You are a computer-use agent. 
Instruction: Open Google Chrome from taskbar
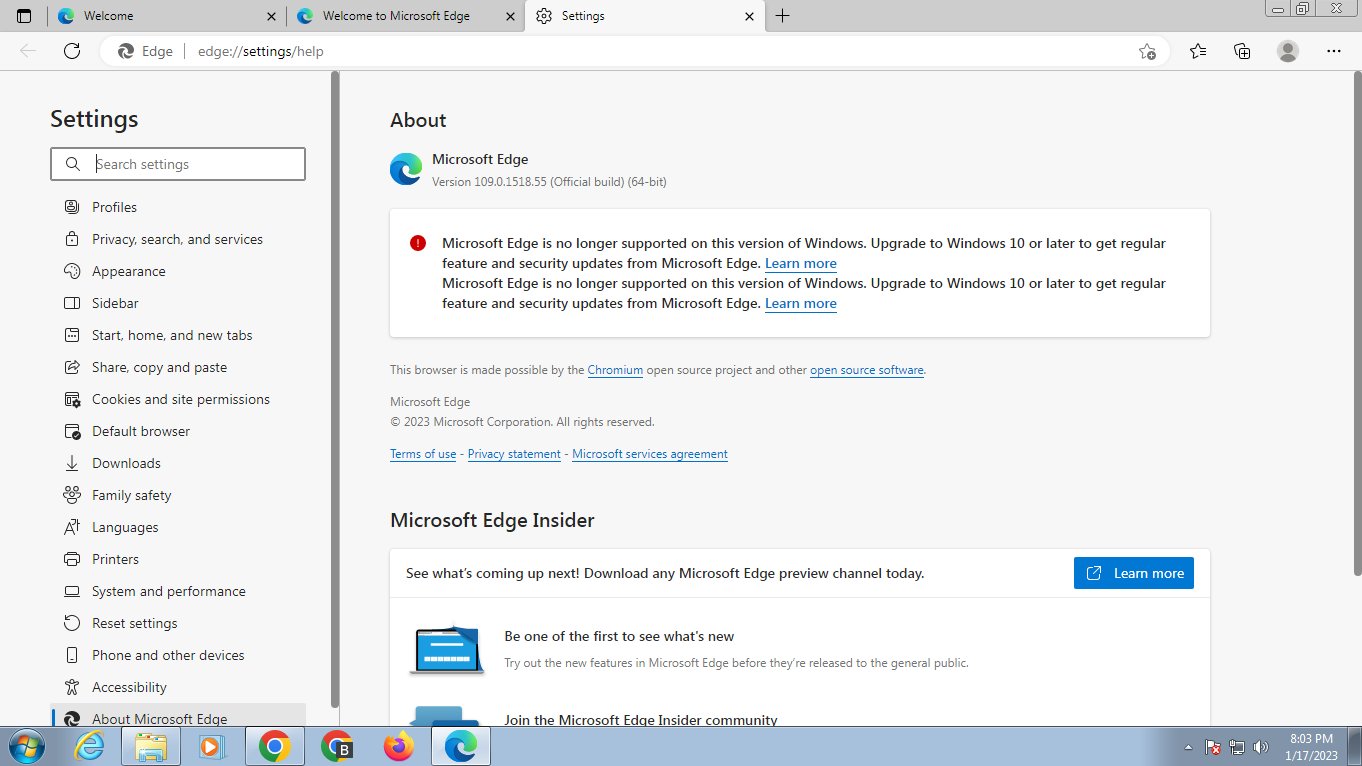[x=274, y=746]
